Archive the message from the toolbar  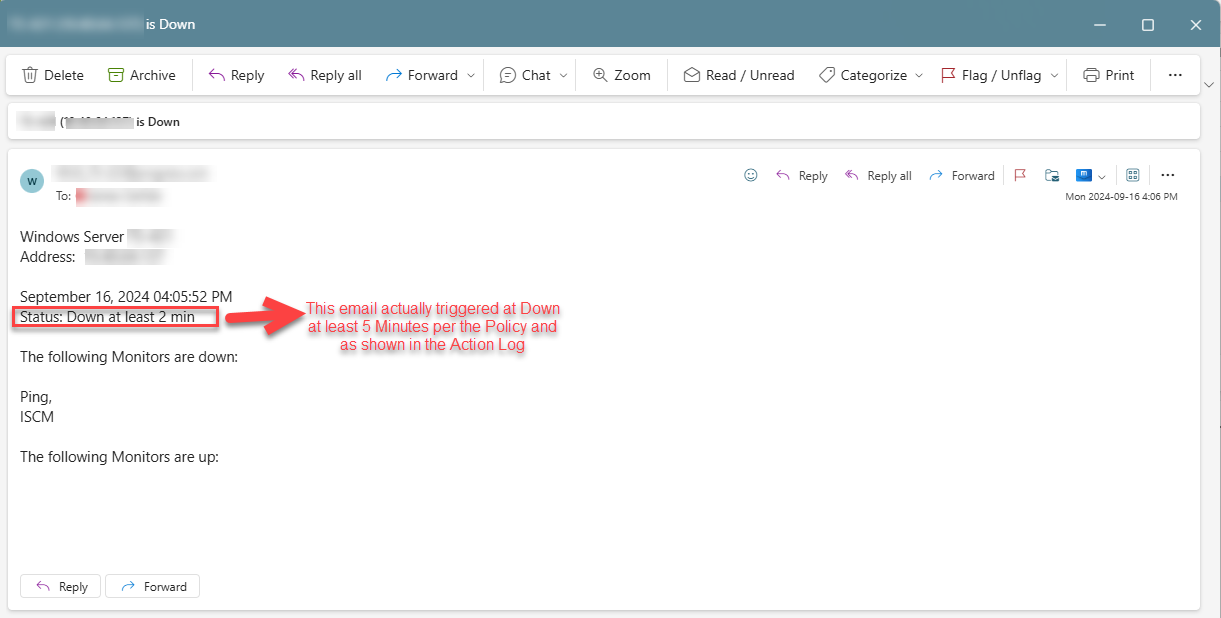(x=142, y=75)
